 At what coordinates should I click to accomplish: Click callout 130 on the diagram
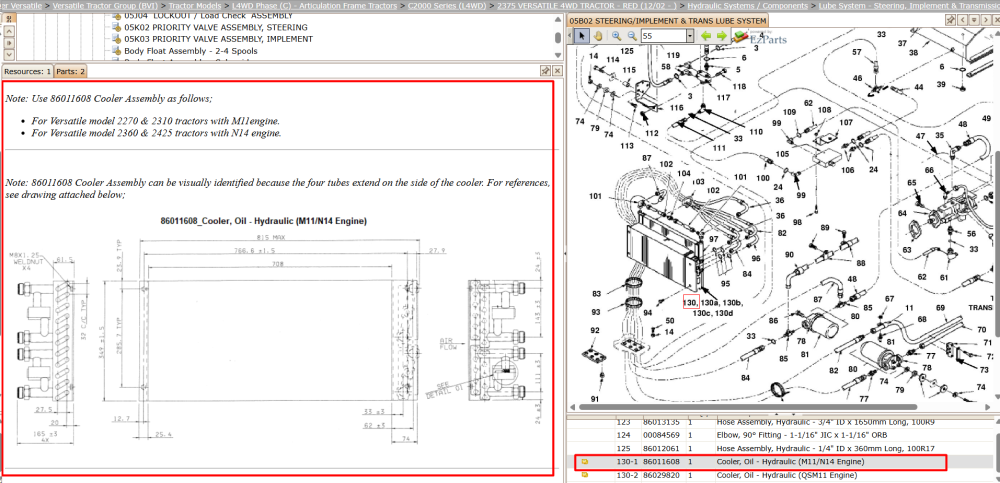[x=691, y=302]
